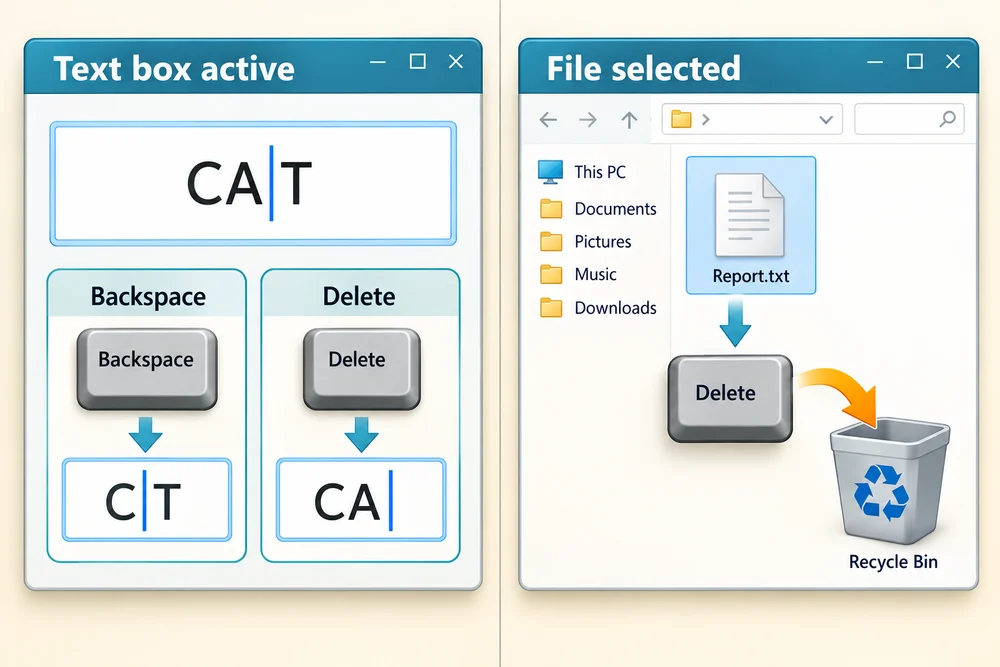
Task: Click the Recycle Bin icon
Action: [x=890, y=482]
